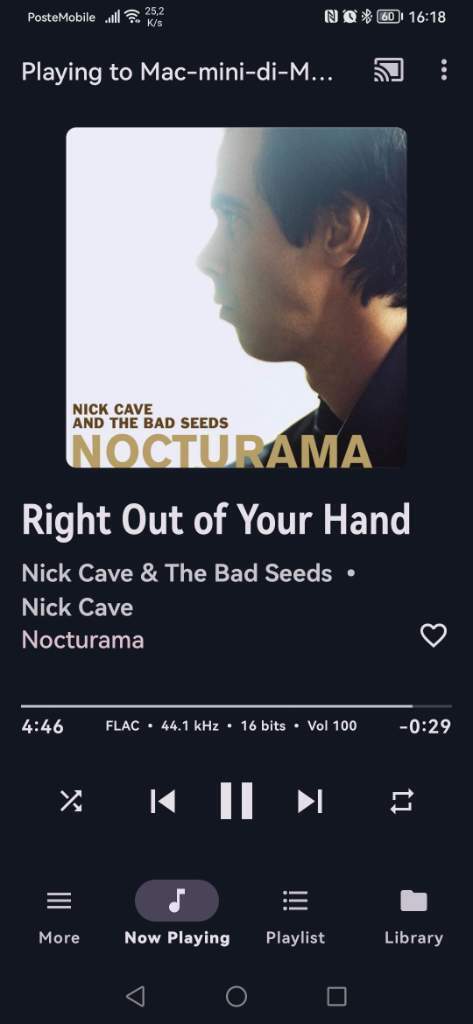473x1024 pixels.
Task: Skip to the previous track
Action: click(163, 801)
